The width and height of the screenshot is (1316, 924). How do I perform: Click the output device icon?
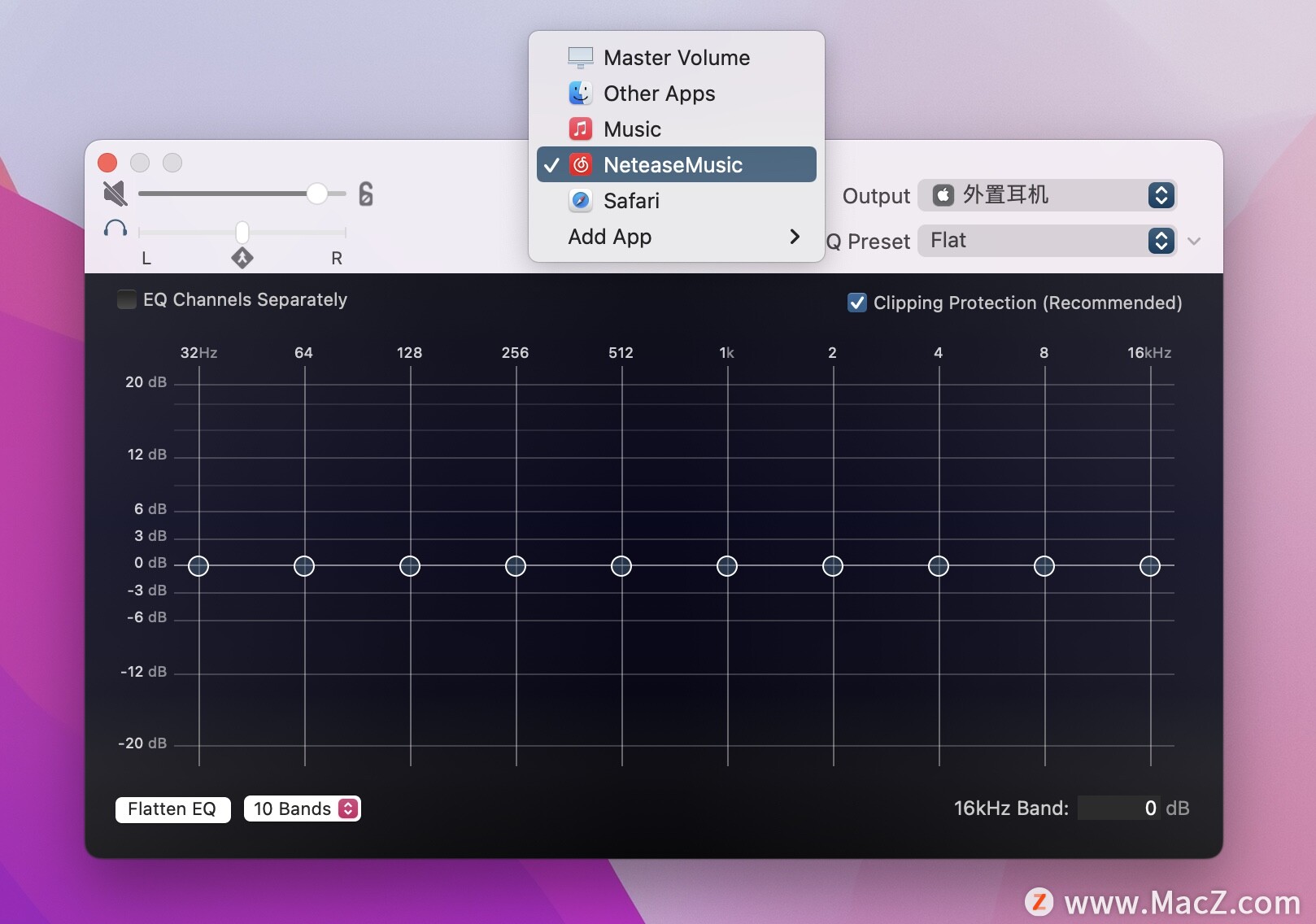tap(943, 195)
